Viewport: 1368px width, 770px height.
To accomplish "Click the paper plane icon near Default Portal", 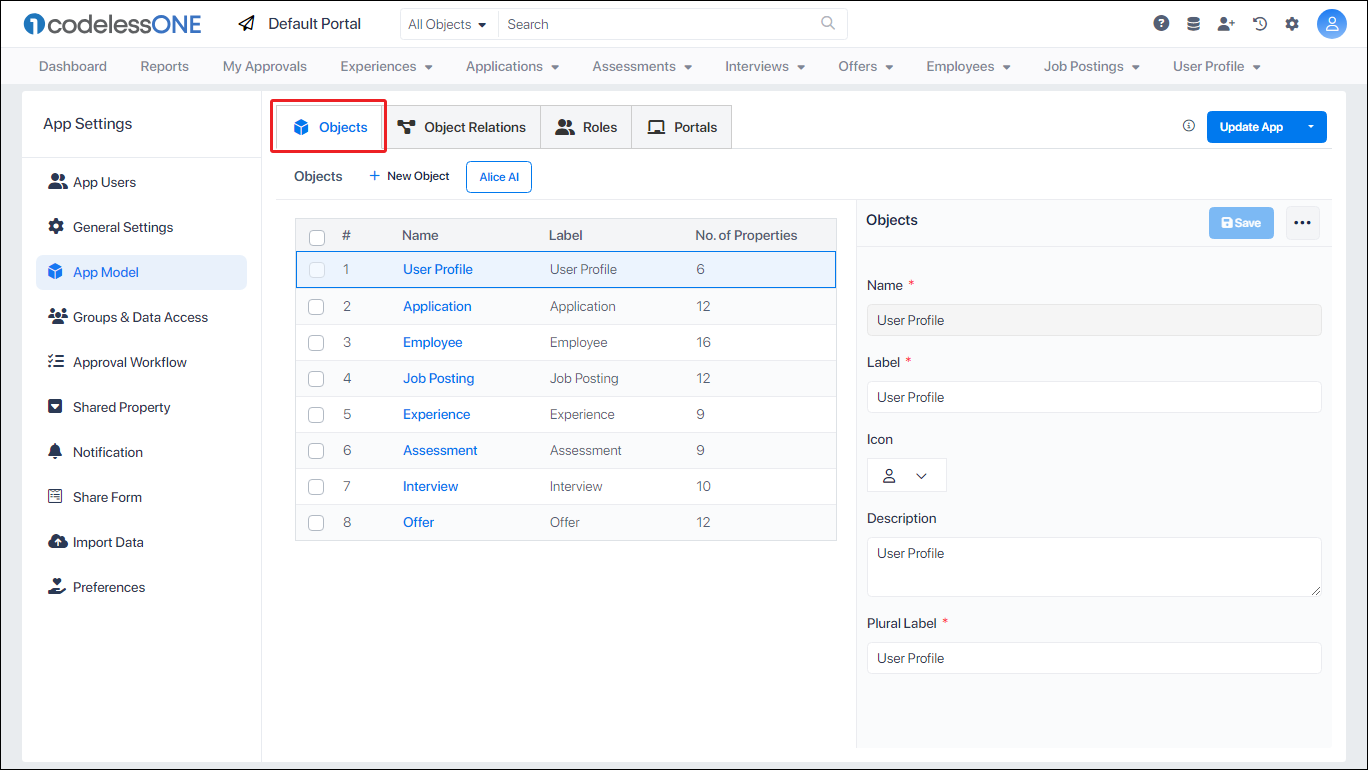I will (246, 22).
